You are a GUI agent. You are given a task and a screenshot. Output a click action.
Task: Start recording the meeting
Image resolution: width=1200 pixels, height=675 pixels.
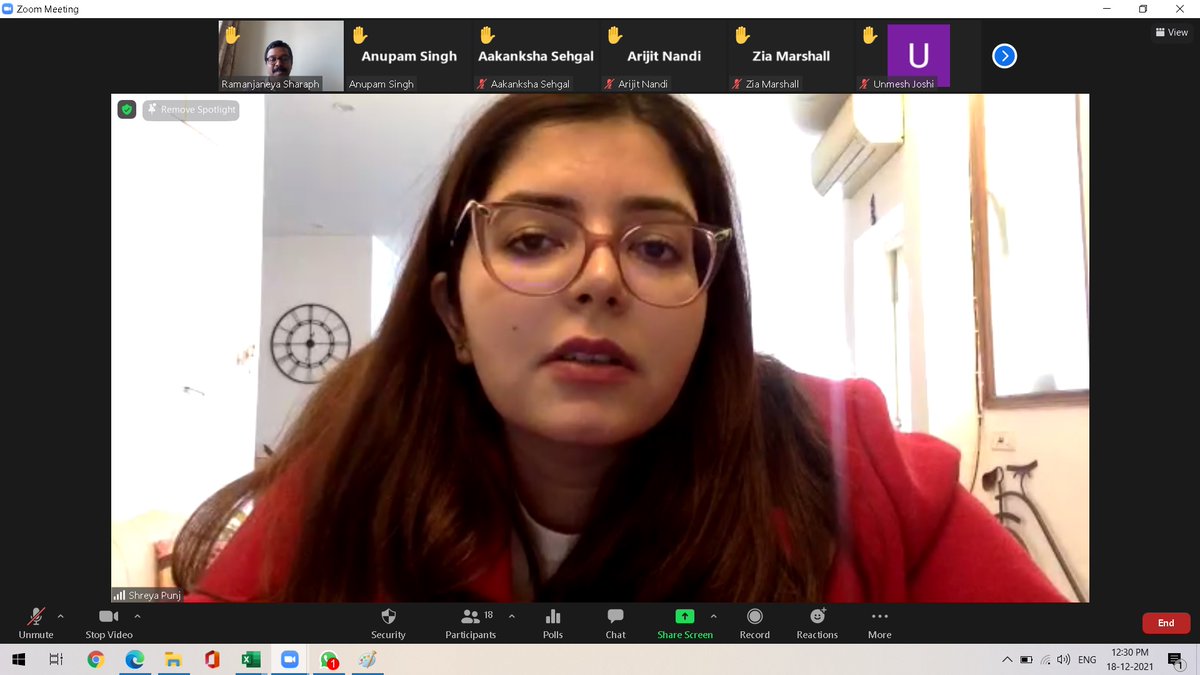click(x=755, y=623)
